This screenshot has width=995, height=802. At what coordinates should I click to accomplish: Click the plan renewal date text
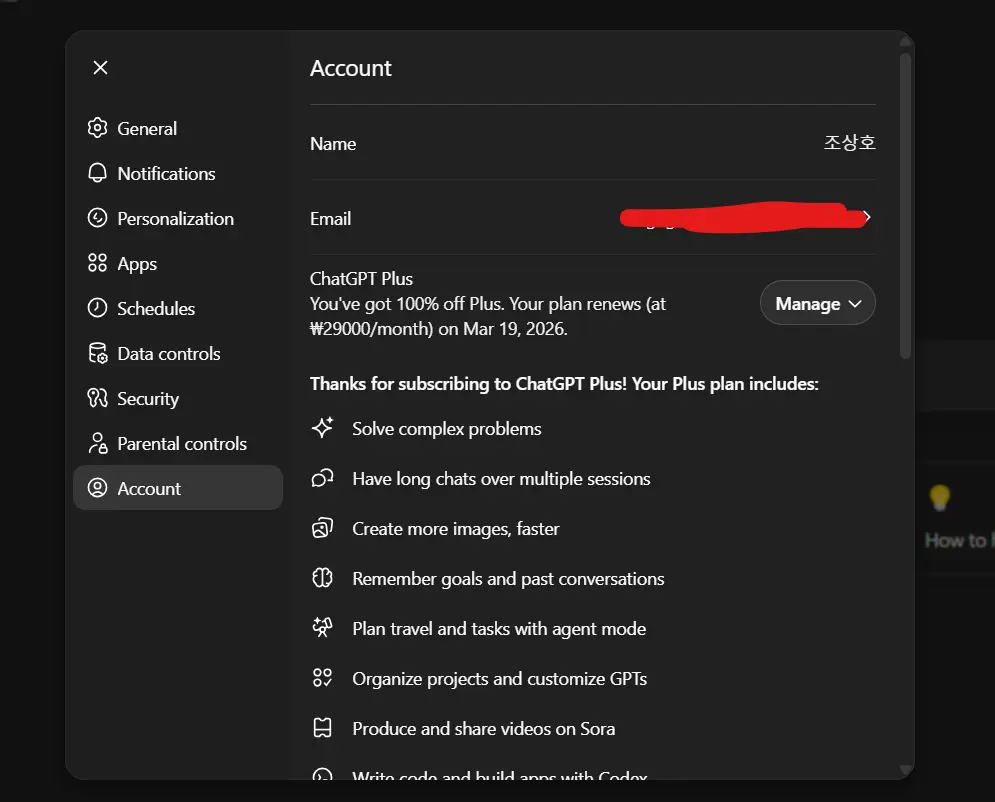point(515,329)
